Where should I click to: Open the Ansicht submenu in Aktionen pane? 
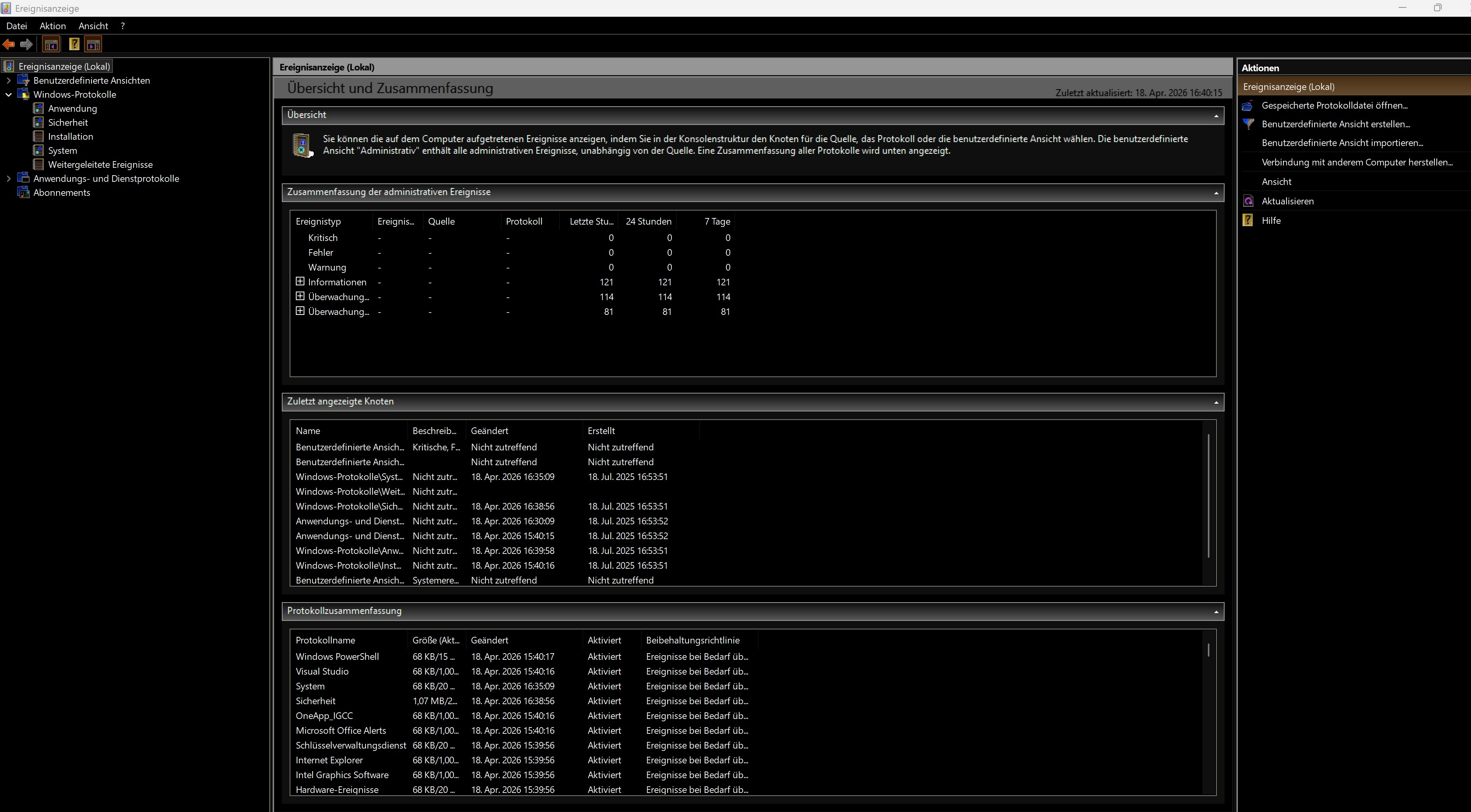[x=1276, y=181]
